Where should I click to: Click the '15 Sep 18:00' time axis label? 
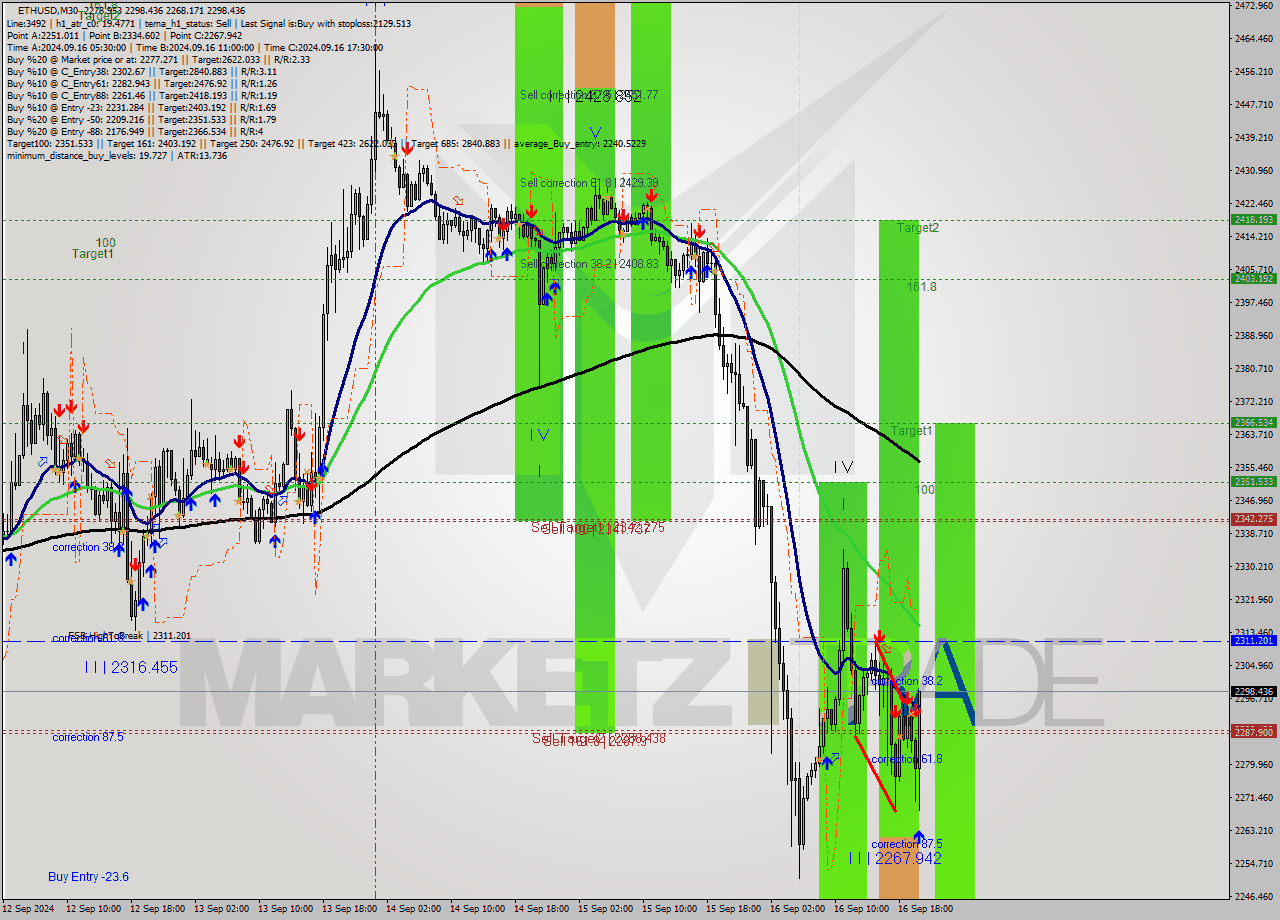pyautogui.click(x=734, y=910)
